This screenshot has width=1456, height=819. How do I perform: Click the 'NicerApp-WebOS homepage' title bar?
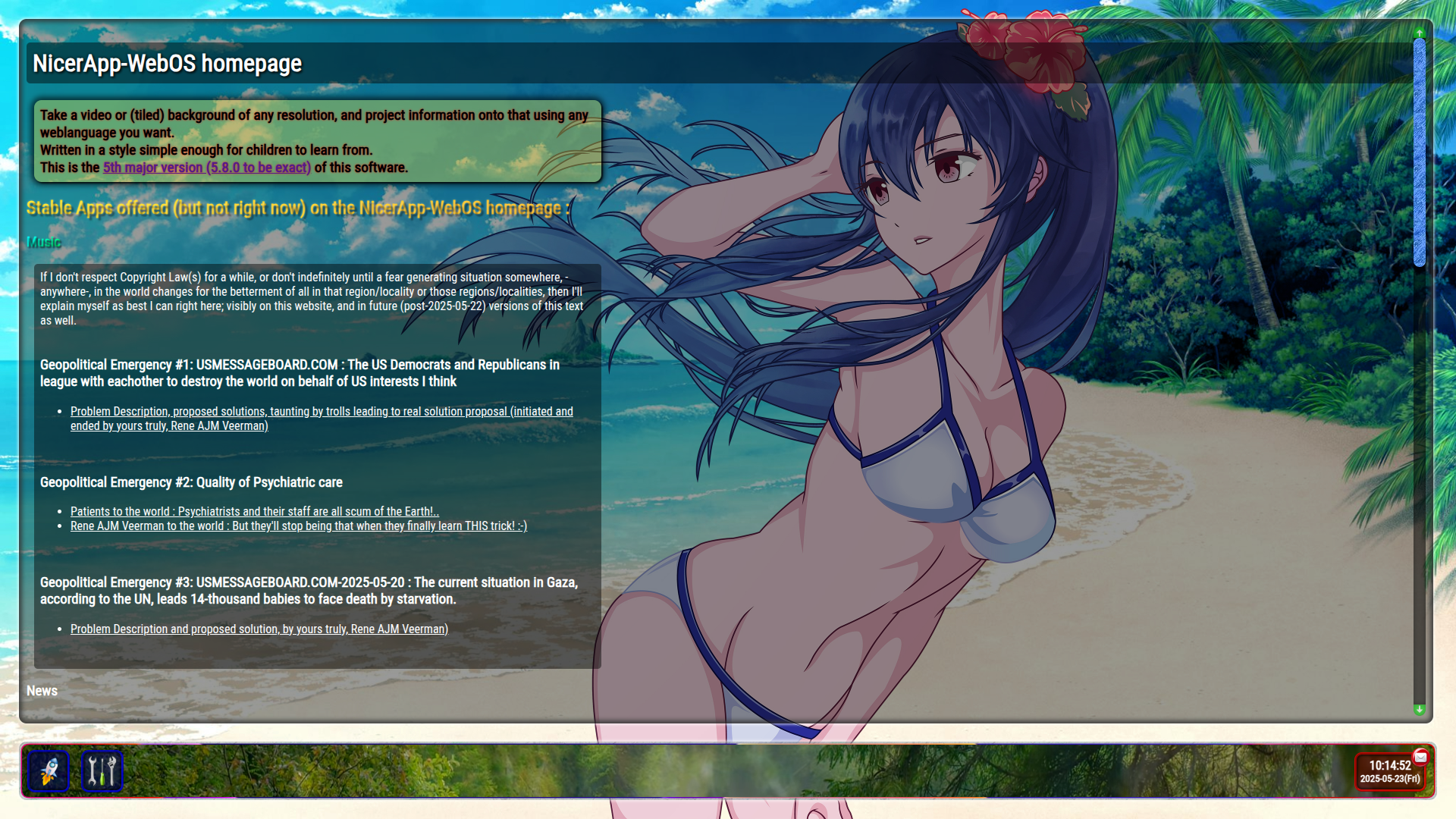click(x=167, y=64)
